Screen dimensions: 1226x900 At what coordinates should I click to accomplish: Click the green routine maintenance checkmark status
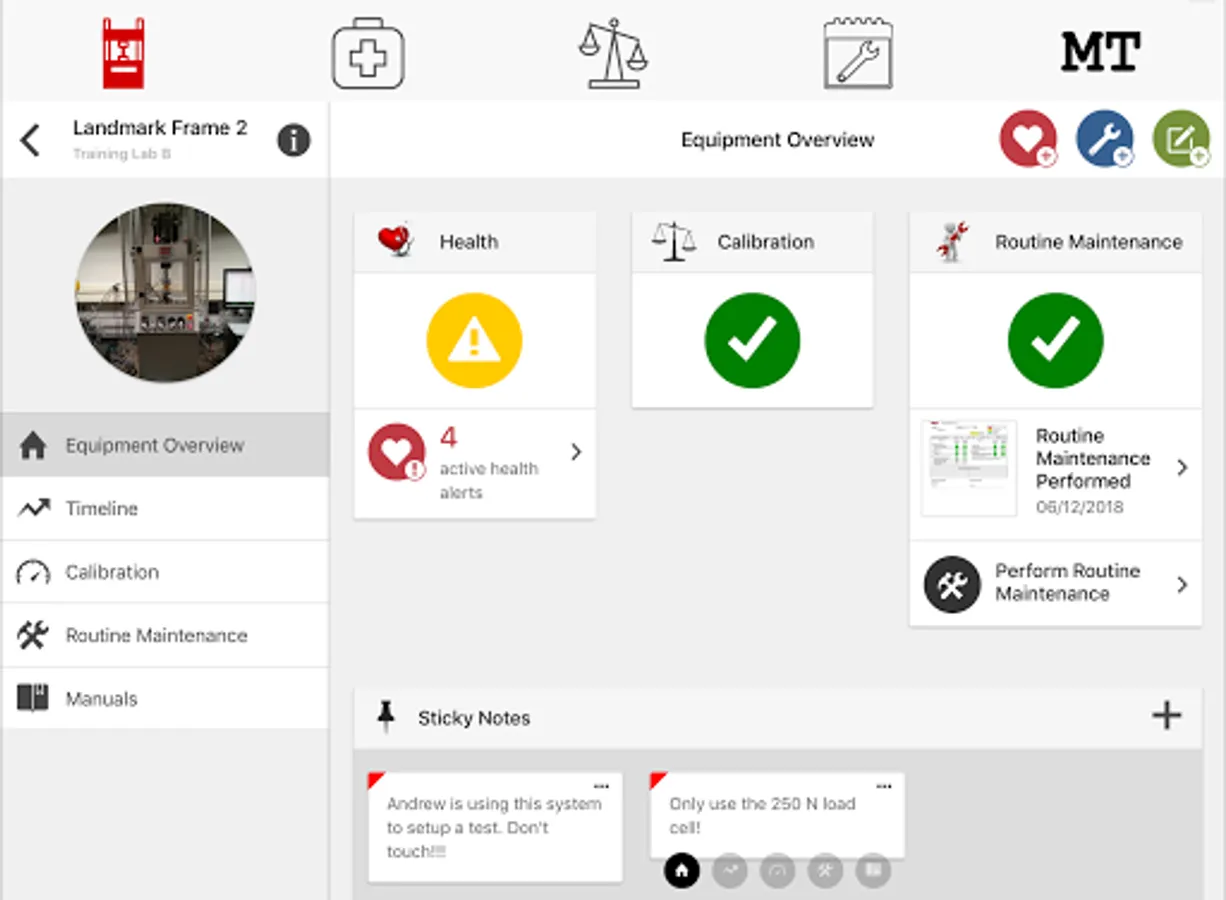click(x=1055, y=341)
